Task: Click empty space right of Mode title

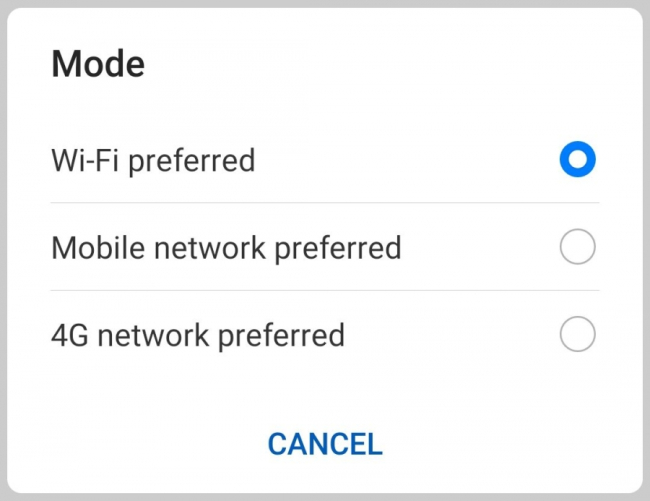Action: coord(400,64)
